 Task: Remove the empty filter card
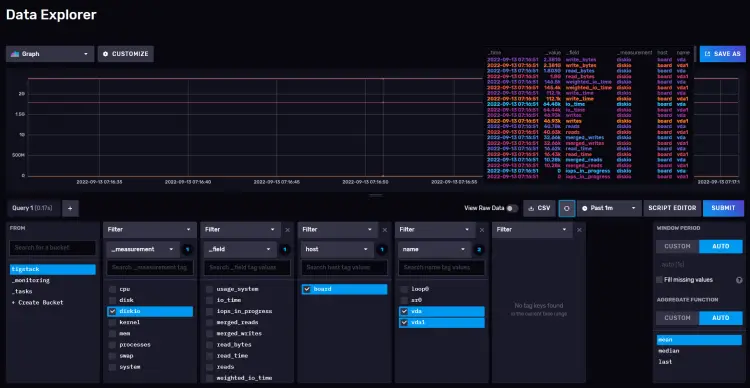[x=579, y=230]
